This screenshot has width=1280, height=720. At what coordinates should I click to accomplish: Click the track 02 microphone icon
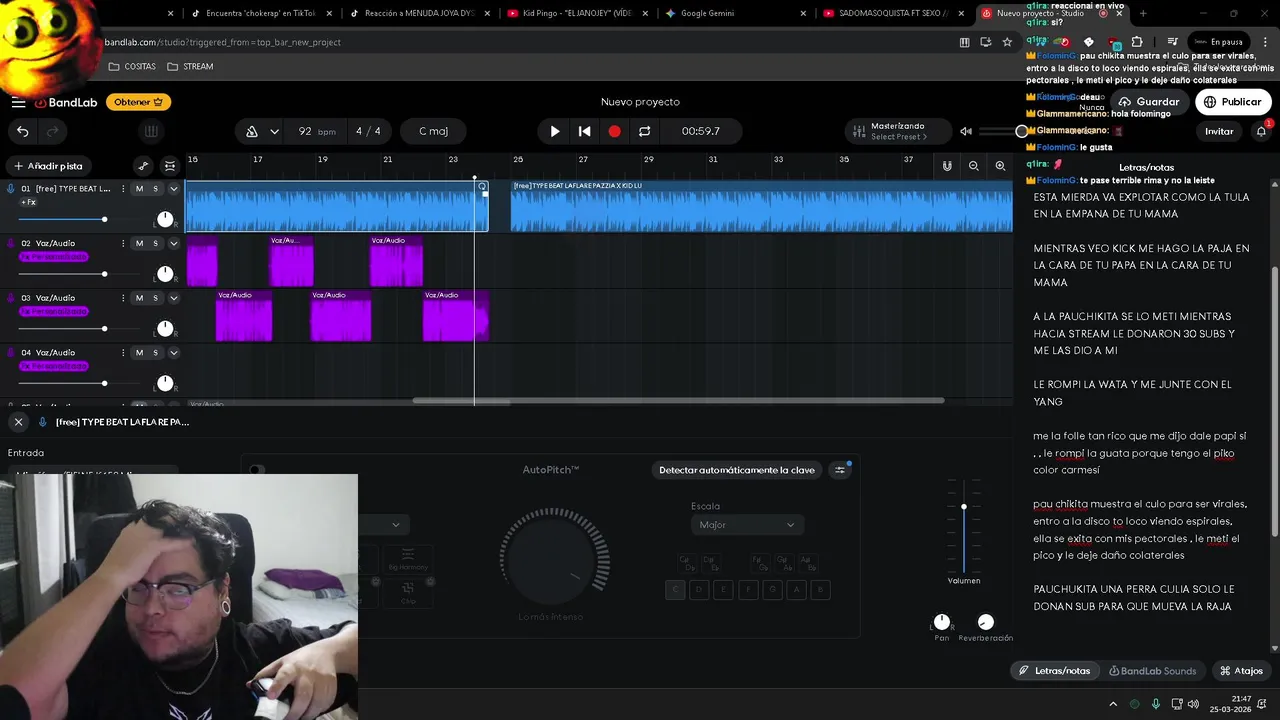tap(11, 243)
